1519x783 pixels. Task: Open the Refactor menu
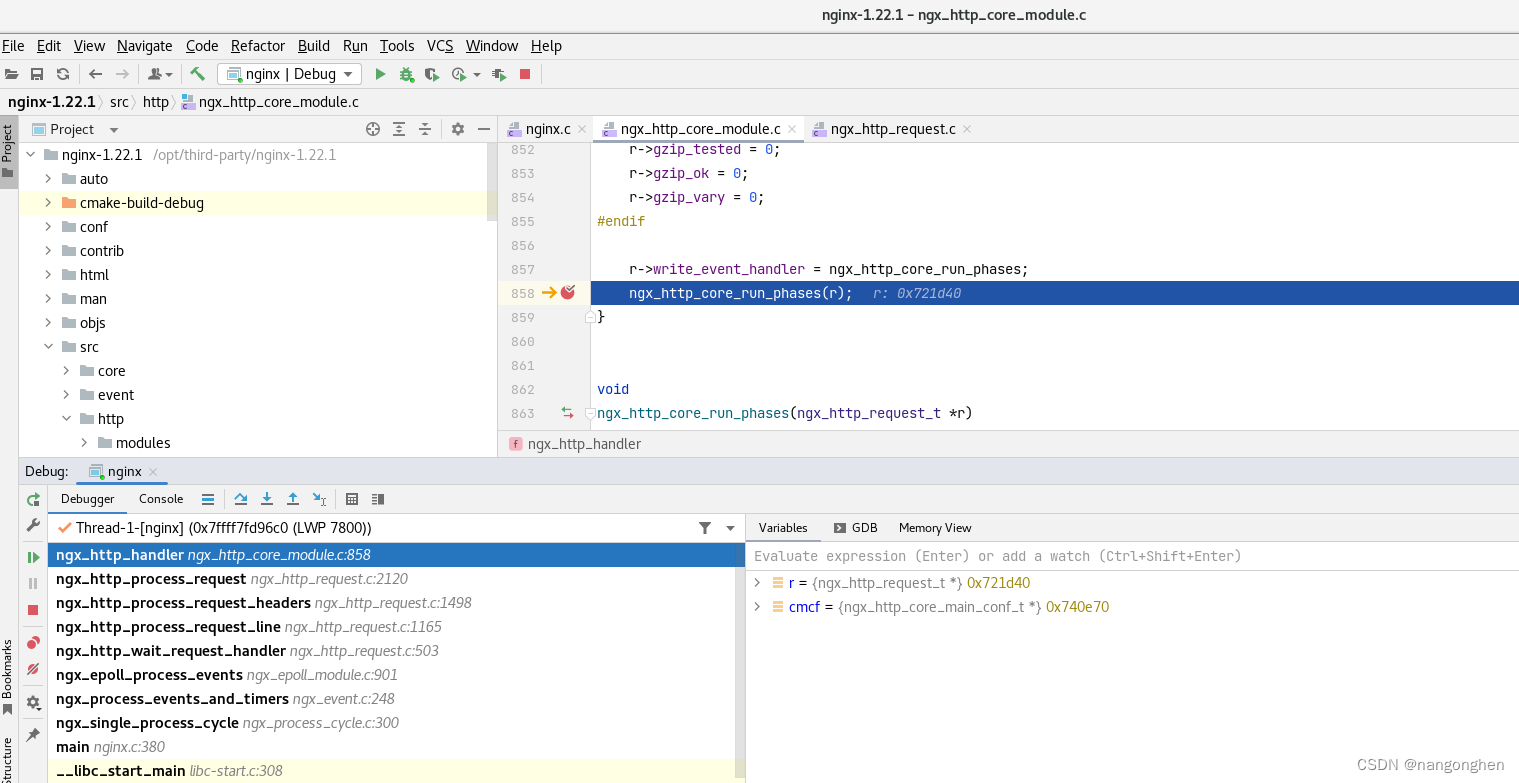tap(258, 46)
